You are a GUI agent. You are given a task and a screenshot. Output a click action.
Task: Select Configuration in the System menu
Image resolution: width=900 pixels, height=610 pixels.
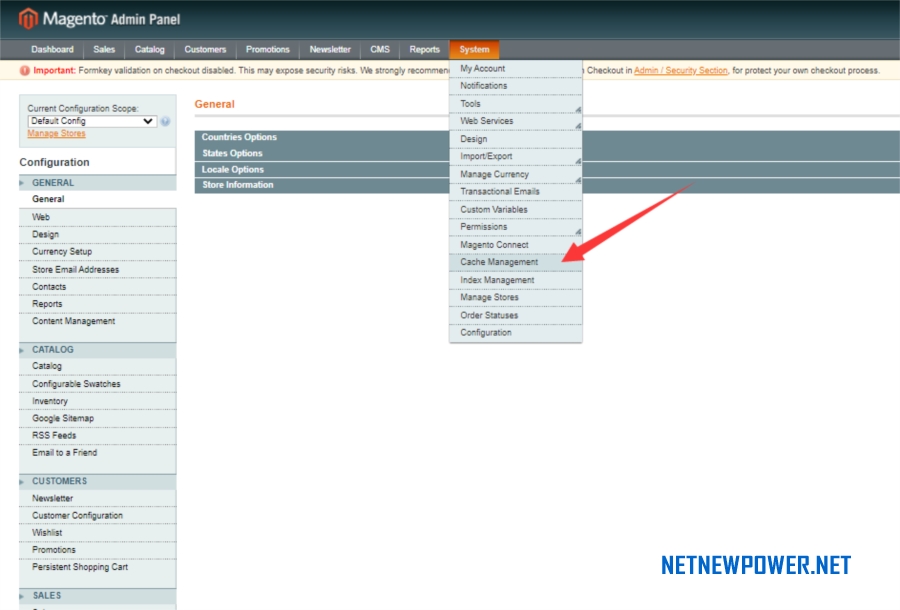pyautogui.click(x=515, y=332)
